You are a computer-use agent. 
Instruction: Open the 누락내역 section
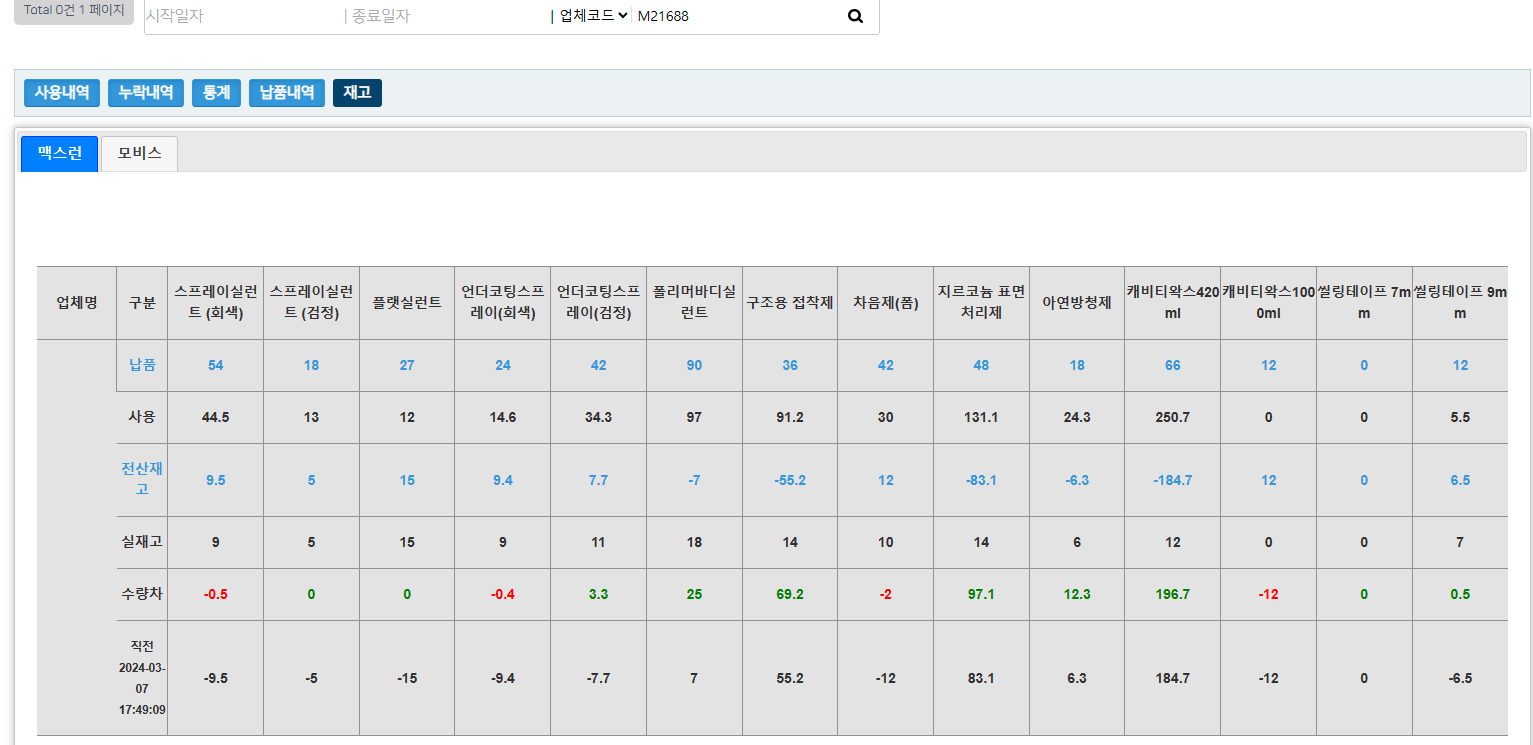[146, 93]
